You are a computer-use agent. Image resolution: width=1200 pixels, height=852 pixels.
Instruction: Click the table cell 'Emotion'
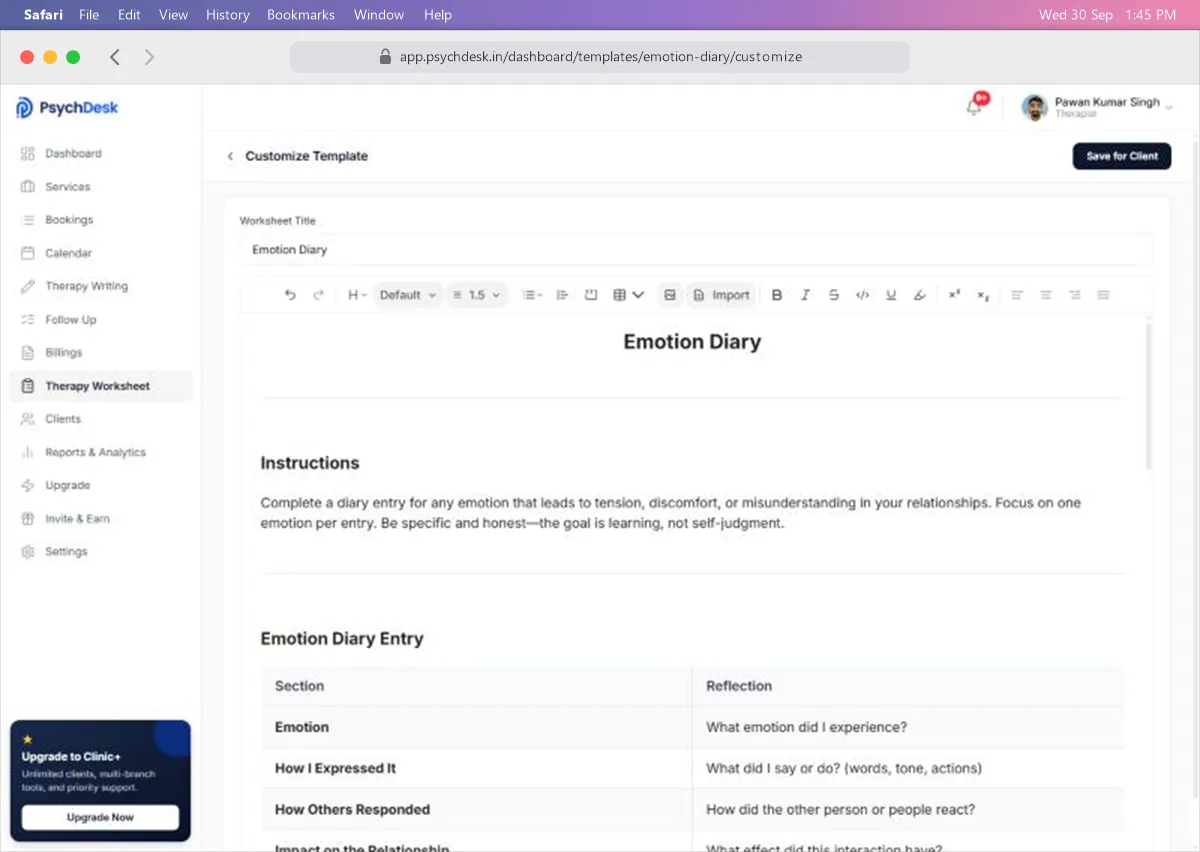point(477,727)
